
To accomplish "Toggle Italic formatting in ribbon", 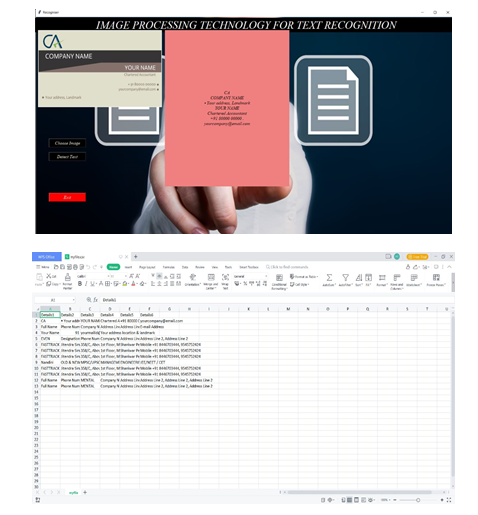I will coord(86,284).
